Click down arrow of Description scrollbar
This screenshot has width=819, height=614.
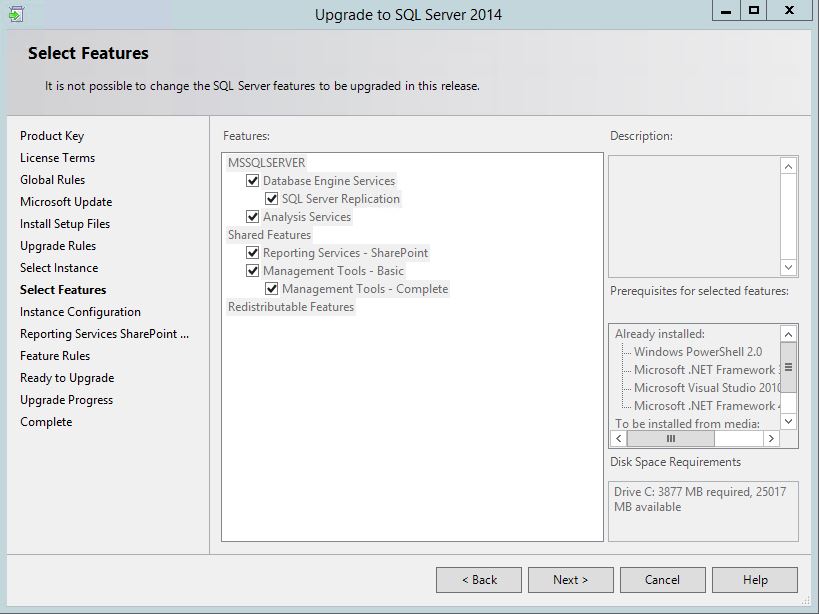tap(790, 268)
